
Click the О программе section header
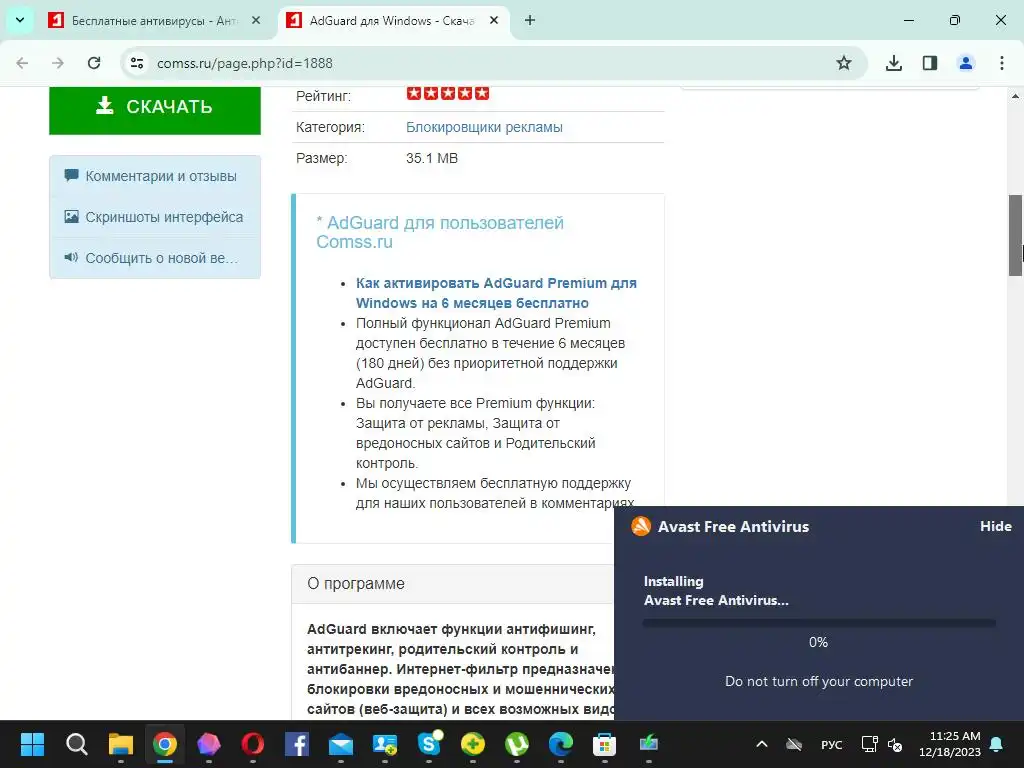[356, 583]
